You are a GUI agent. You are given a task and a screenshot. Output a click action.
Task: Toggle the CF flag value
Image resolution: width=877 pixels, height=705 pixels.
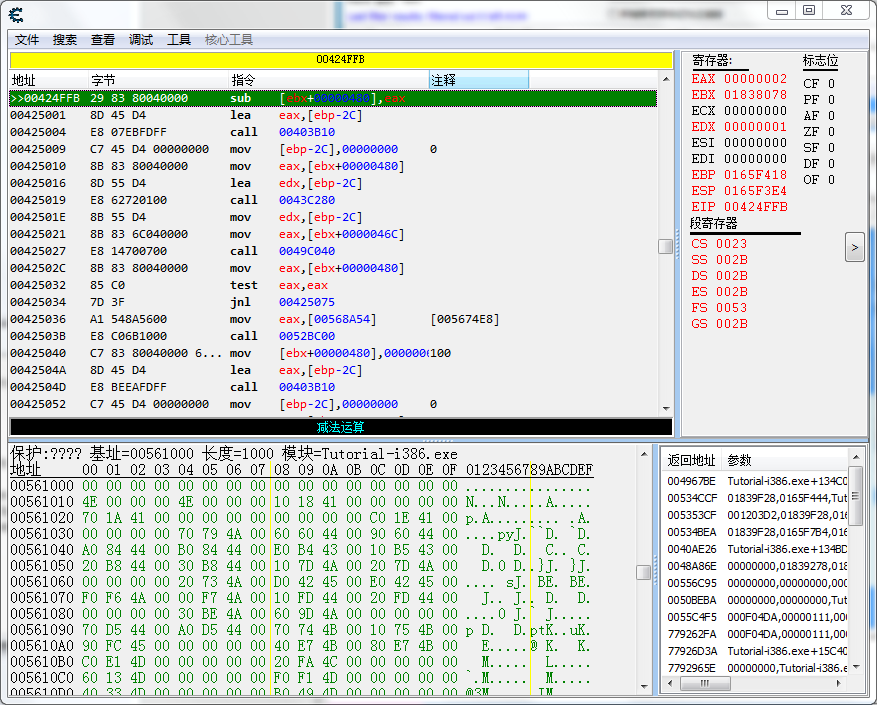831,84
